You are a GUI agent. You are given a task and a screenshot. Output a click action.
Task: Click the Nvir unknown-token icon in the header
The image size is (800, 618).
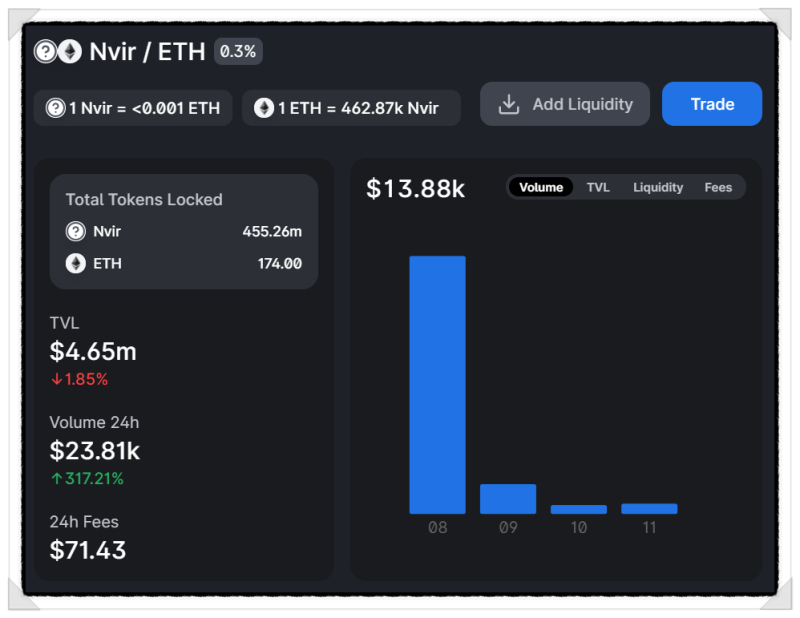click(45, 52)
